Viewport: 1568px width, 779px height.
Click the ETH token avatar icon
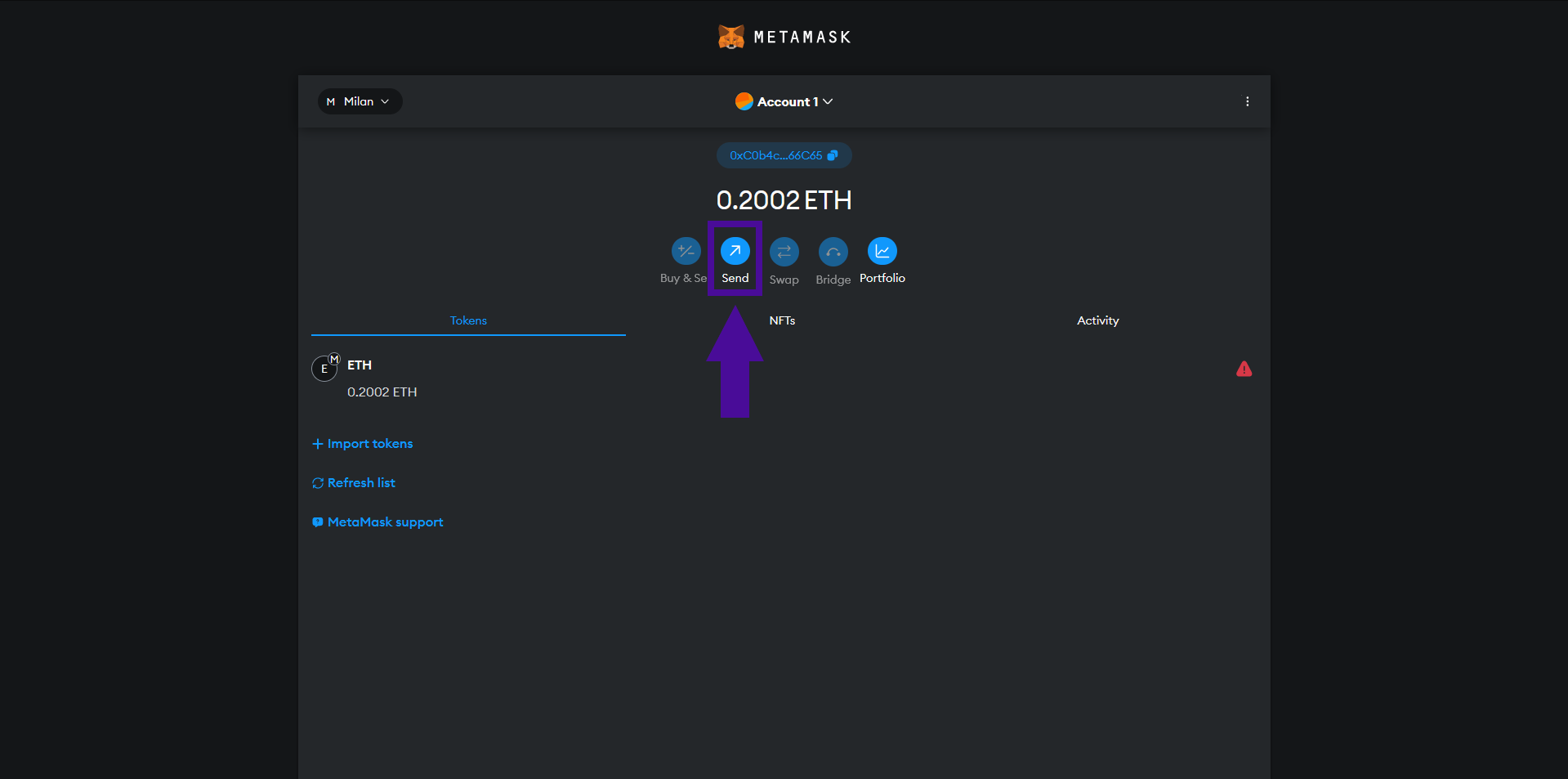[x=324, y=369]
